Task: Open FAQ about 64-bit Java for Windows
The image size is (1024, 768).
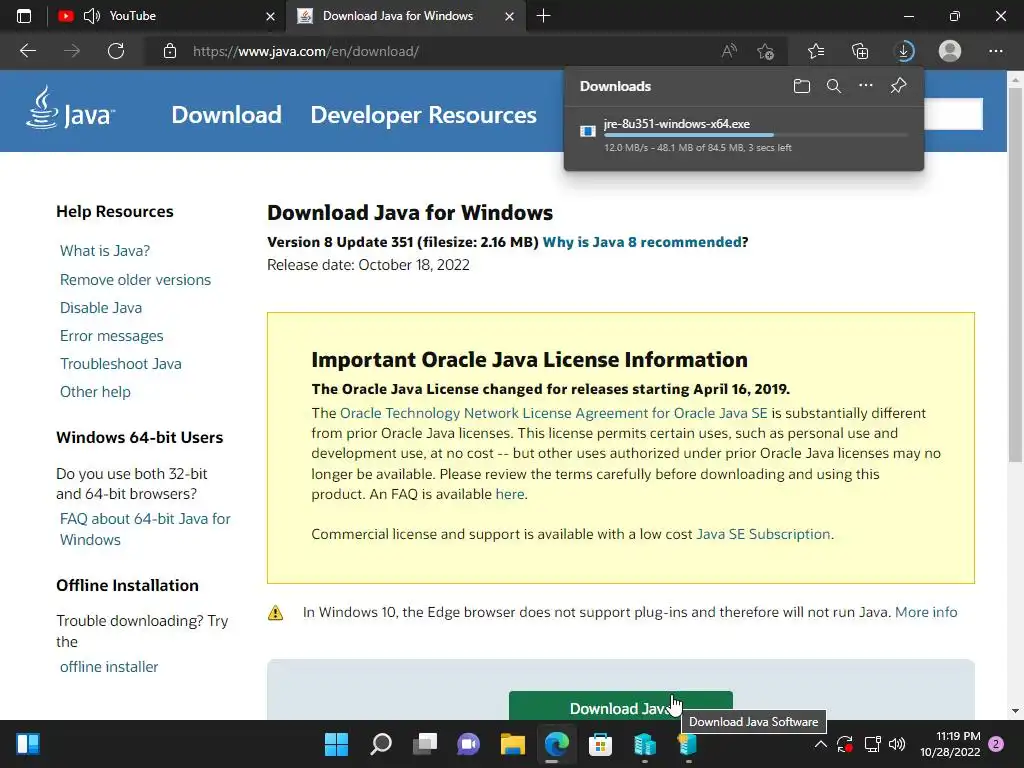Action: pos(145,529)
